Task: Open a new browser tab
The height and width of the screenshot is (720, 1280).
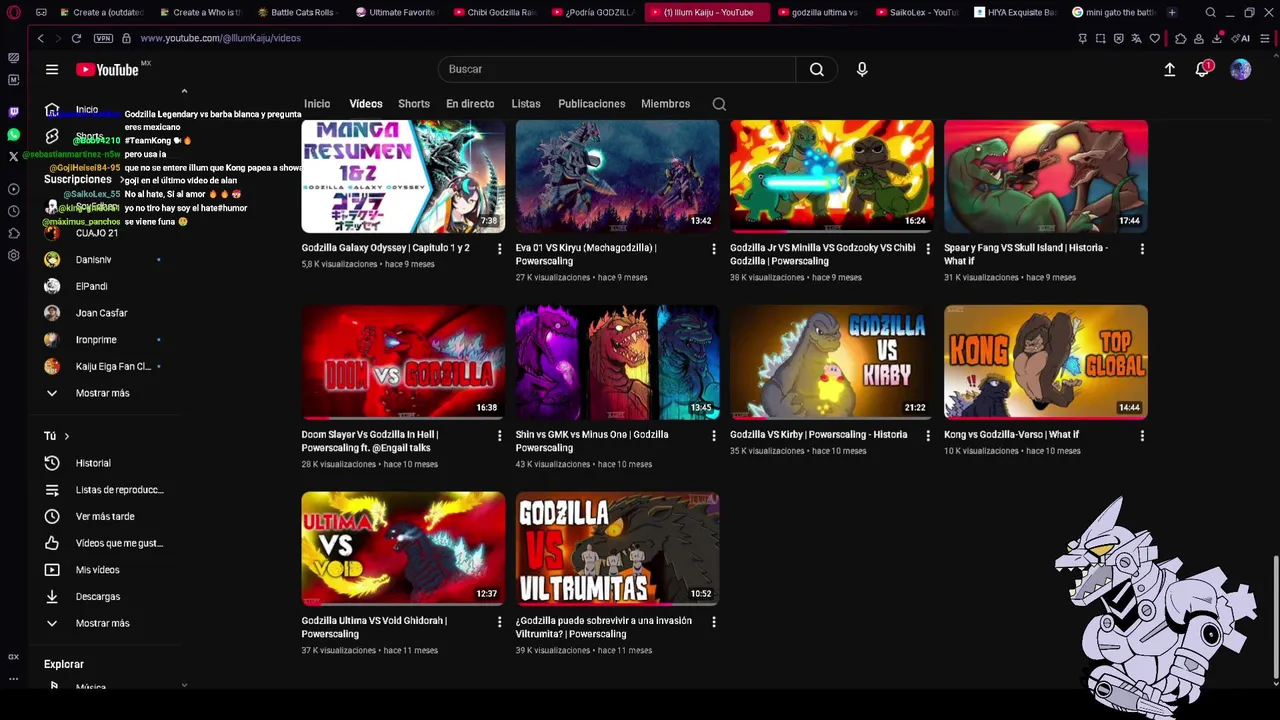Action: click(1171, 12)
